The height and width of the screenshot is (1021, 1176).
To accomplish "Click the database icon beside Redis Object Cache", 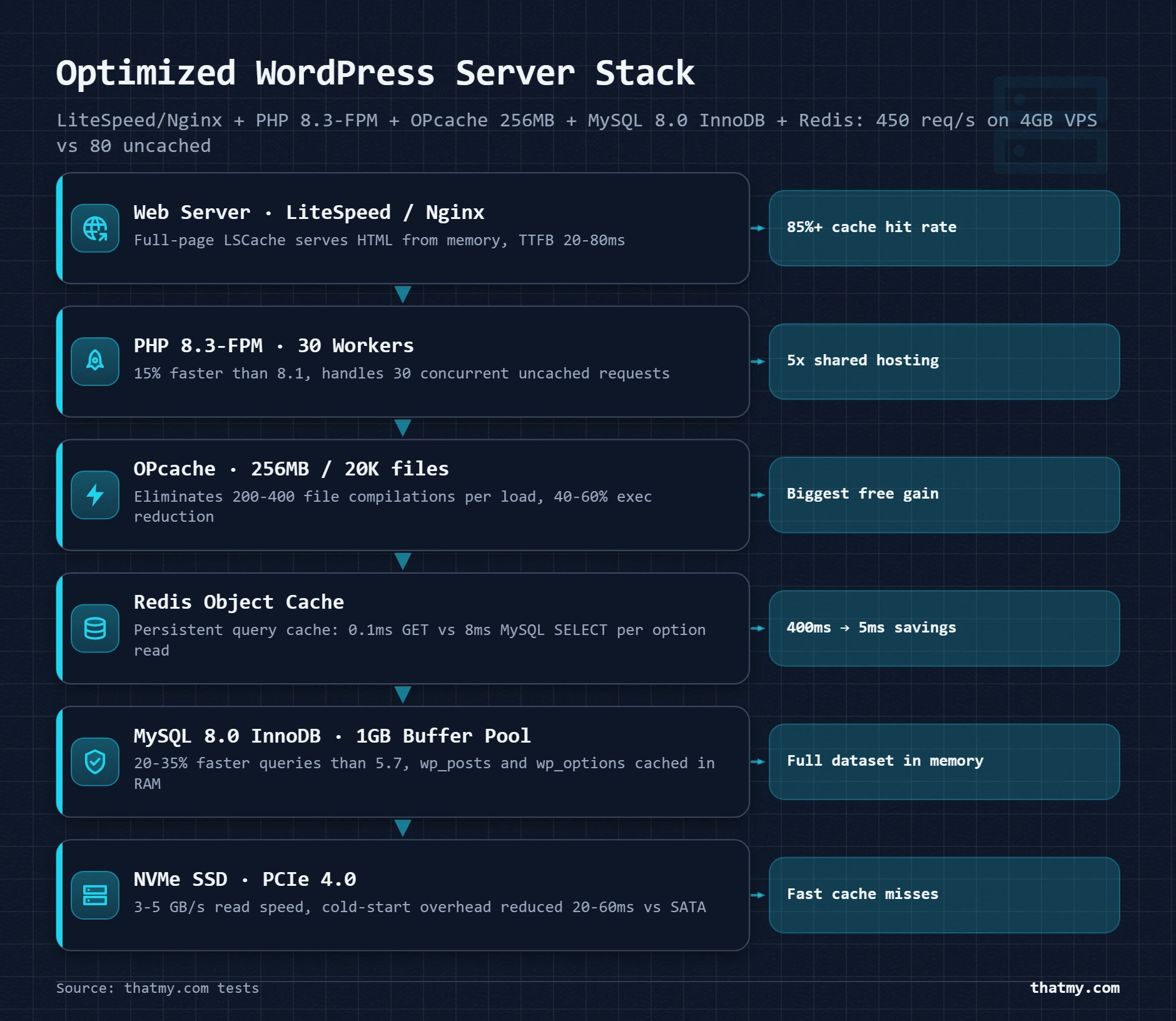I will pyautogui.click(x=95, y=628).
